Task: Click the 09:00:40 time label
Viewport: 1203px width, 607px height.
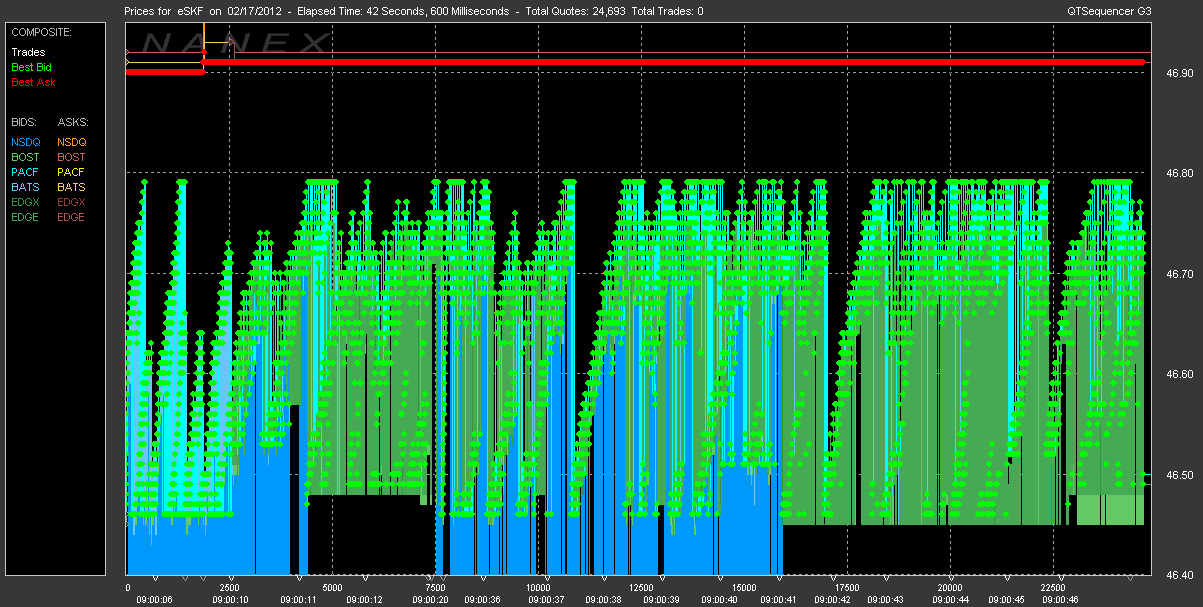Action: (719, 600)
